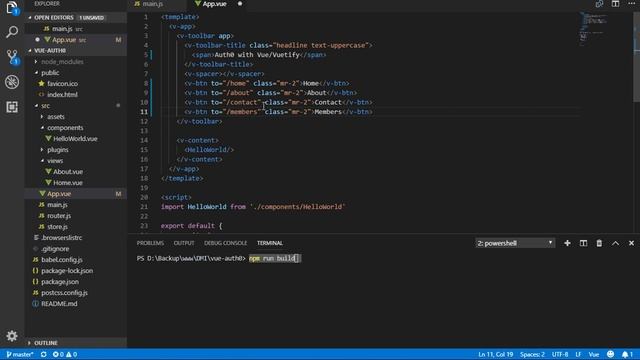Open babel.config.js file
Screen dimensions: 640x360
[x=76, y=260]
